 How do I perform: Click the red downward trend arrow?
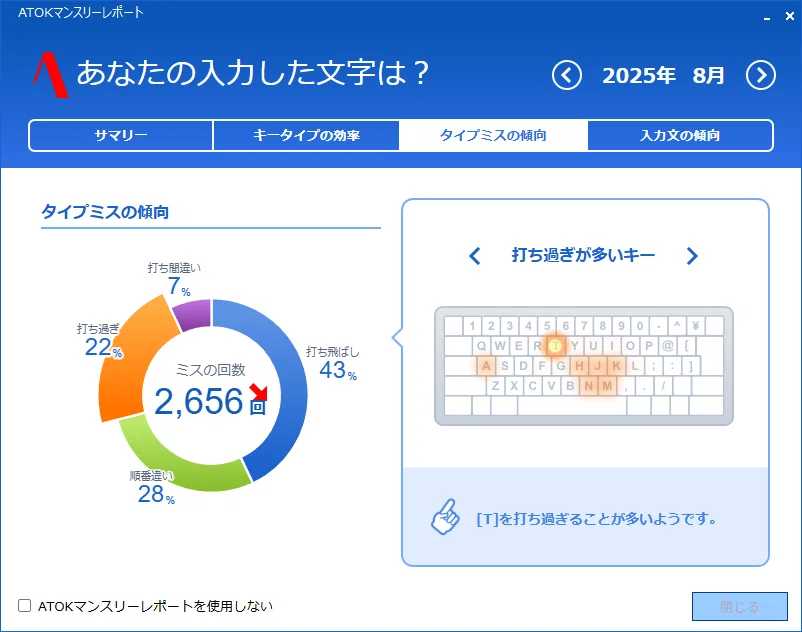click(259, 392)
